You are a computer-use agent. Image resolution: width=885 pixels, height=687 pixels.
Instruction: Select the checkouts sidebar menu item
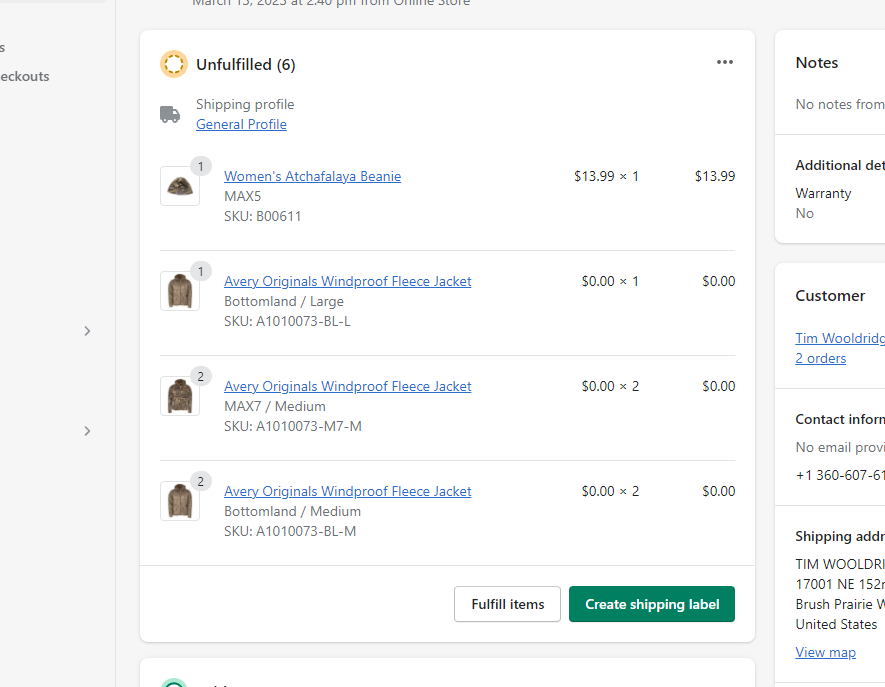click(24, 76)
